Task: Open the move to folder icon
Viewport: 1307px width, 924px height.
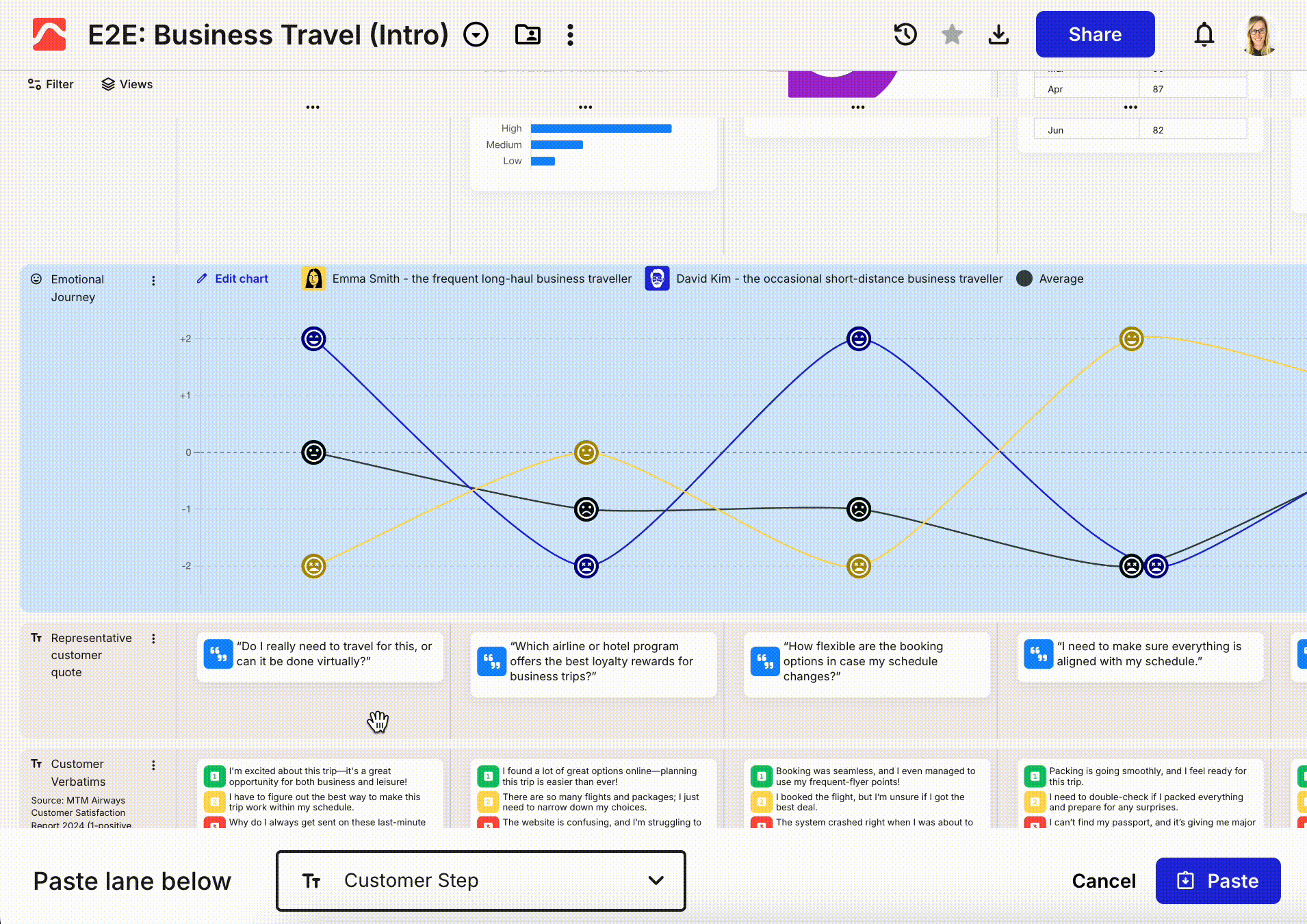Action: tap(528, 34)
